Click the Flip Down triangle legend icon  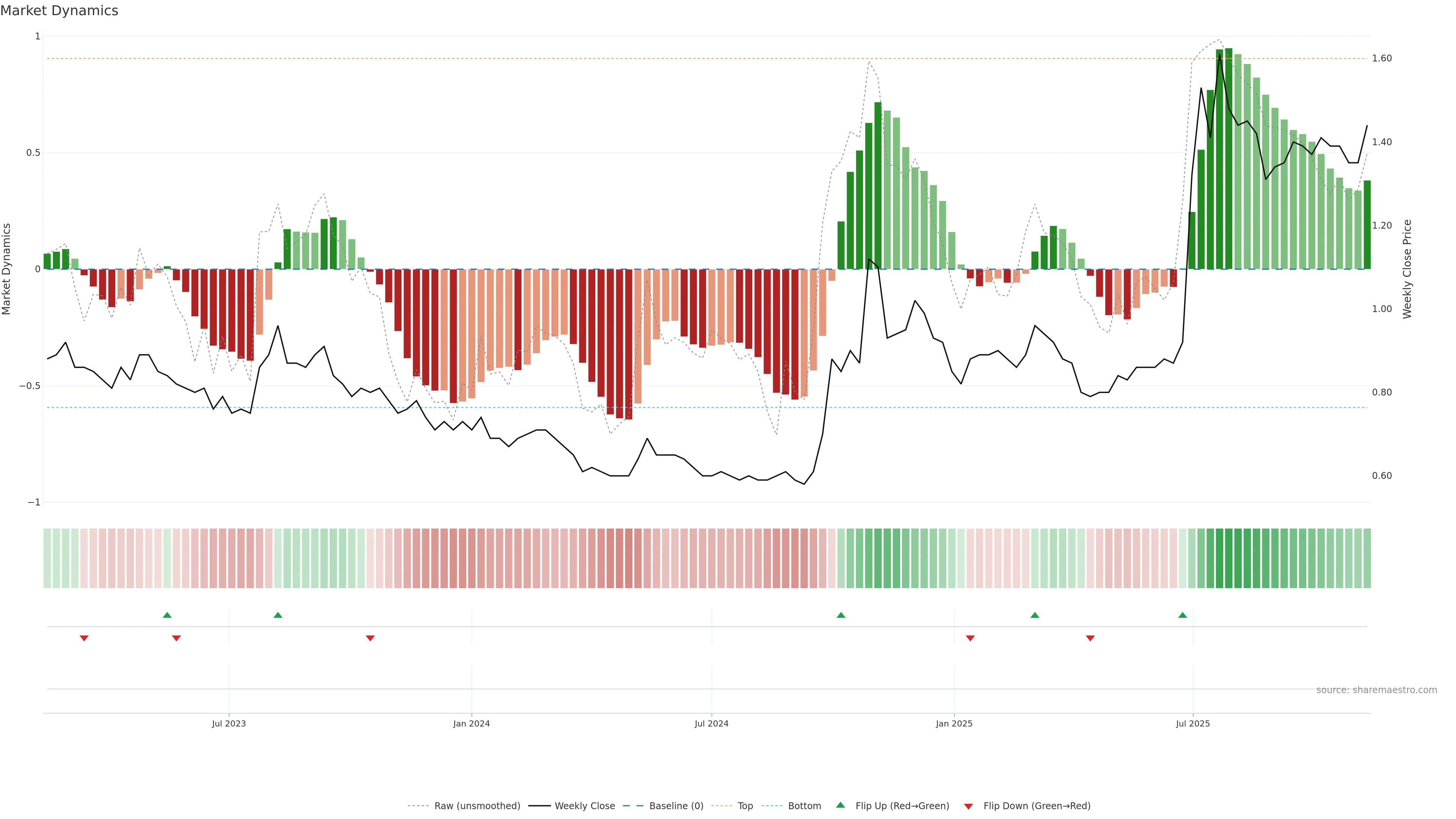point(968,806)
